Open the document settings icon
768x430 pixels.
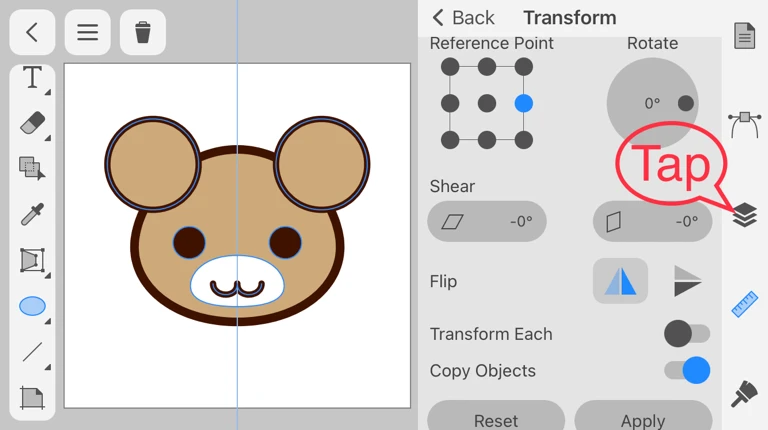click(744, 36)
